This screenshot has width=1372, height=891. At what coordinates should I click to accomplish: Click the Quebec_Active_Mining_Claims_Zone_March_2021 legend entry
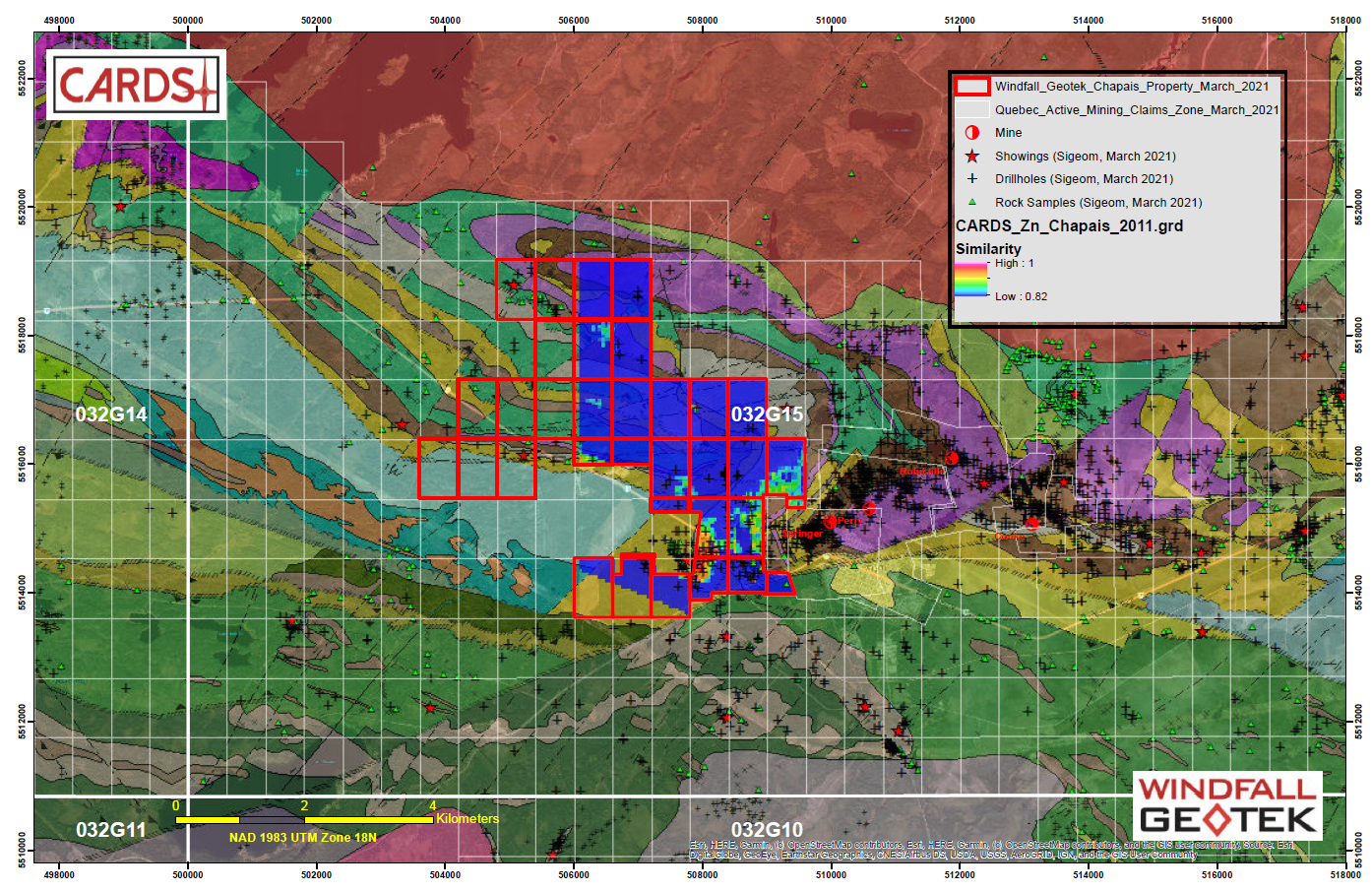click(x=1137, y=110)
